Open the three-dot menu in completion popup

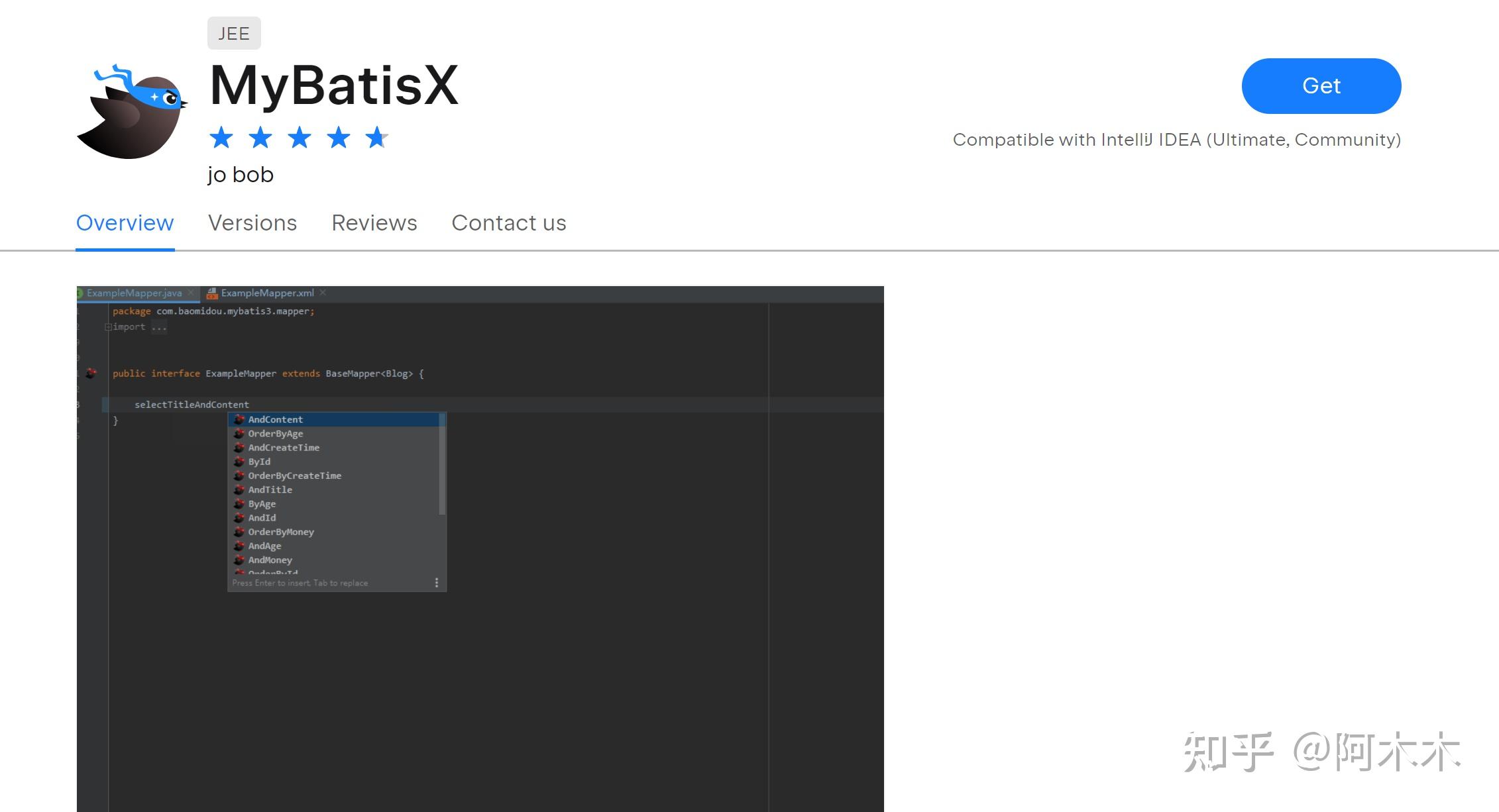(x=436, y=583)
